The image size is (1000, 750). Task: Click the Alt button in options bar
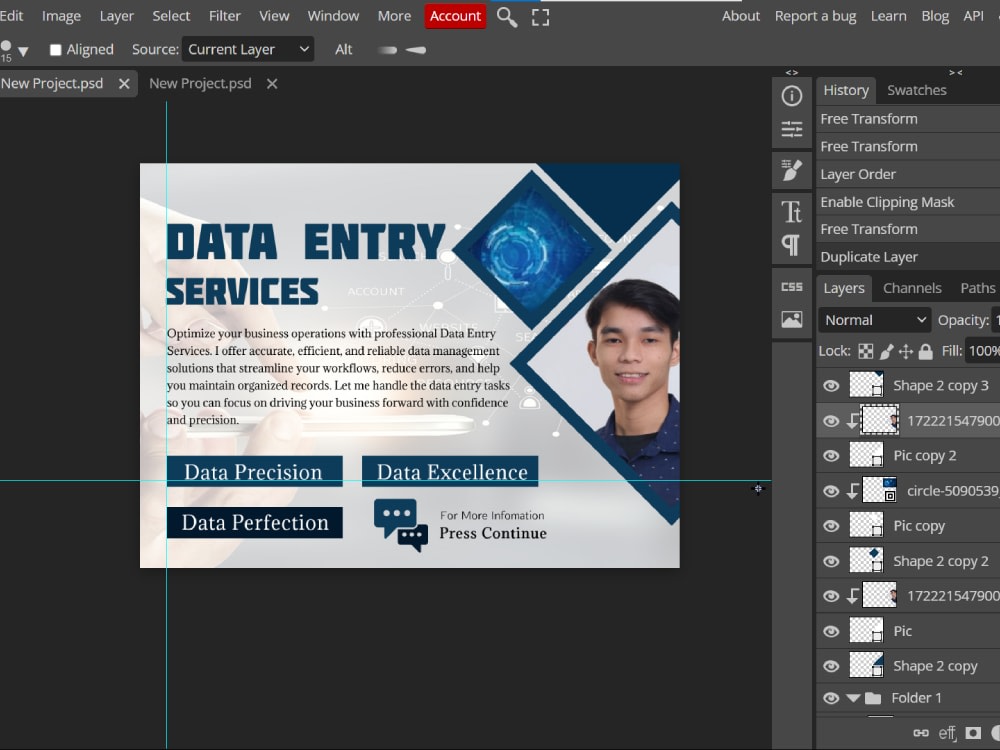pos(344,50)
